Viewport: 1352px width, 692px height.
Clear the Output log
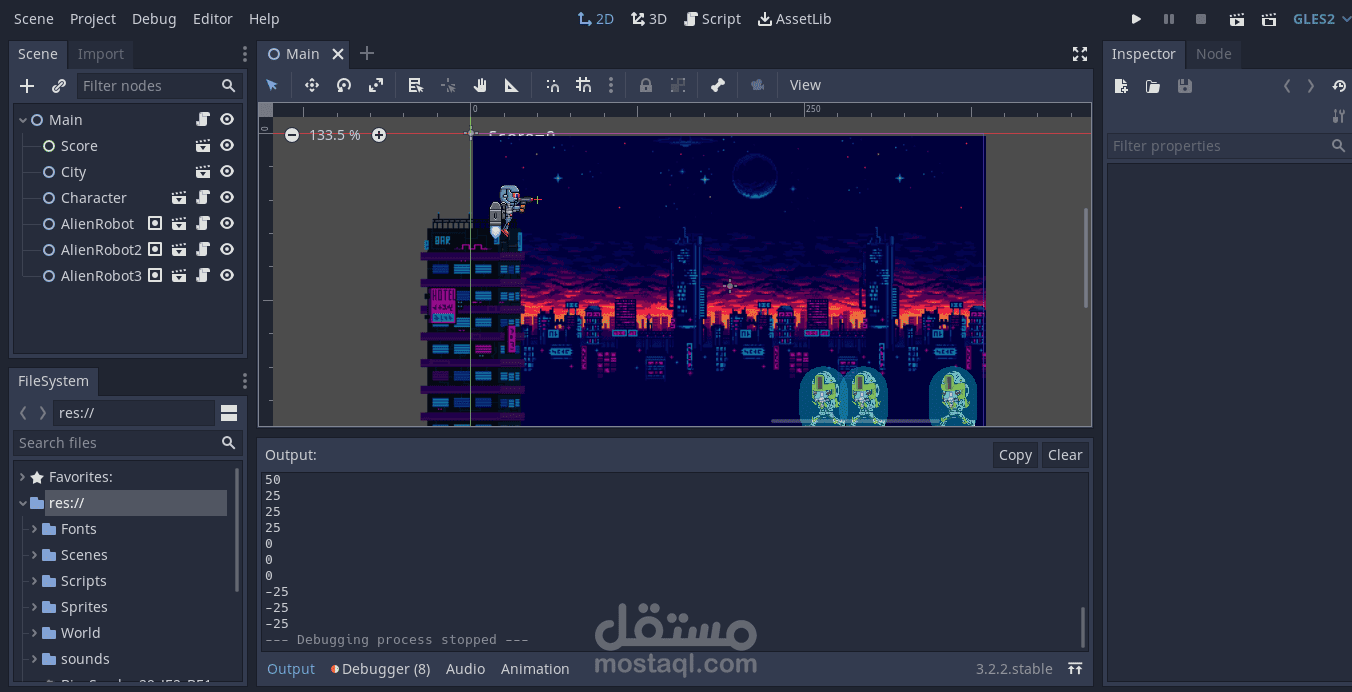(1065, 455)
